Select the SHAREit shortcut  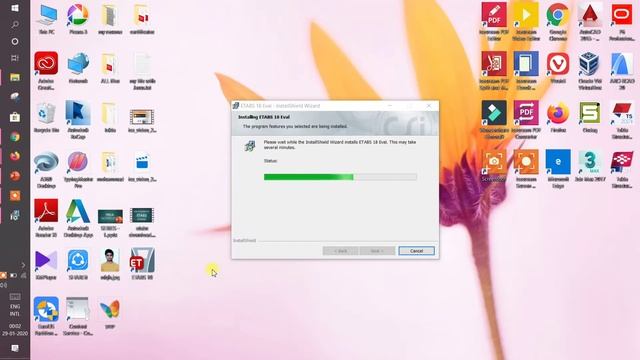point(78,264)
